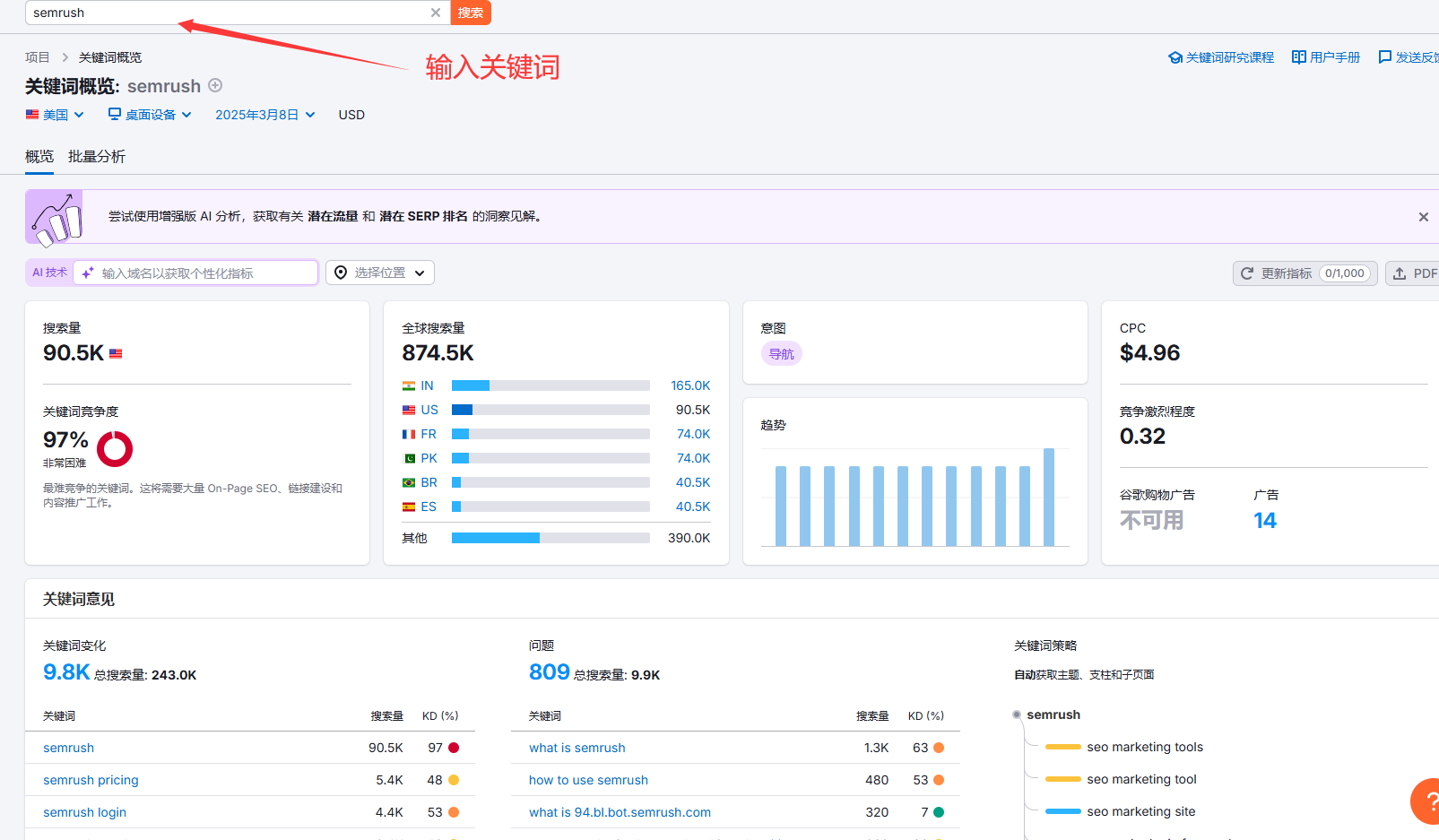1439x840 pixels.
Task: Switch to the 批量分析 tab
Action: tap(97, 157)
